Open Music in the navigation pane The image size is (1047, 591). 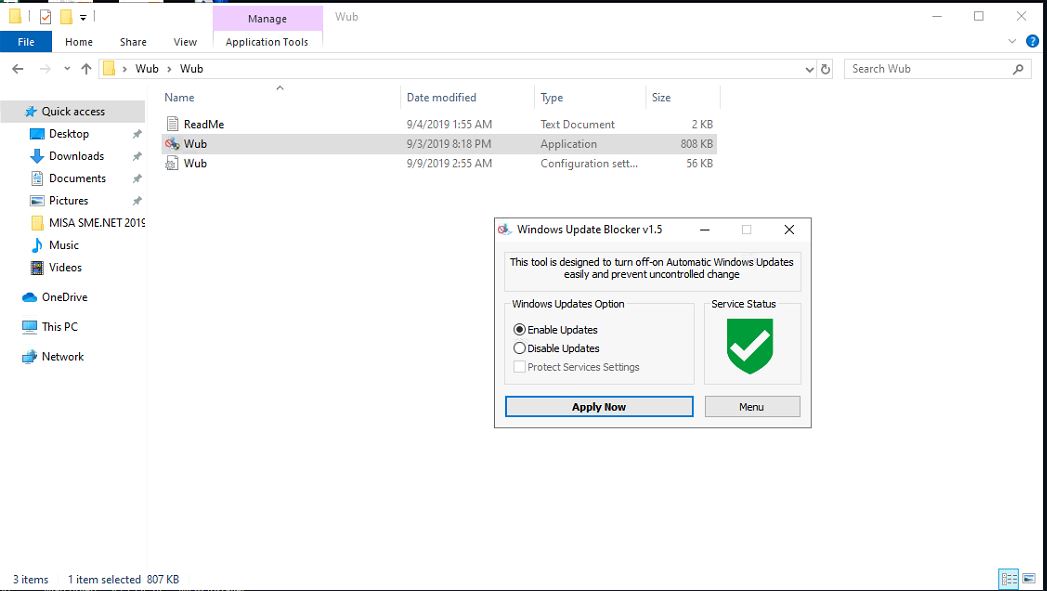point(63,245)
